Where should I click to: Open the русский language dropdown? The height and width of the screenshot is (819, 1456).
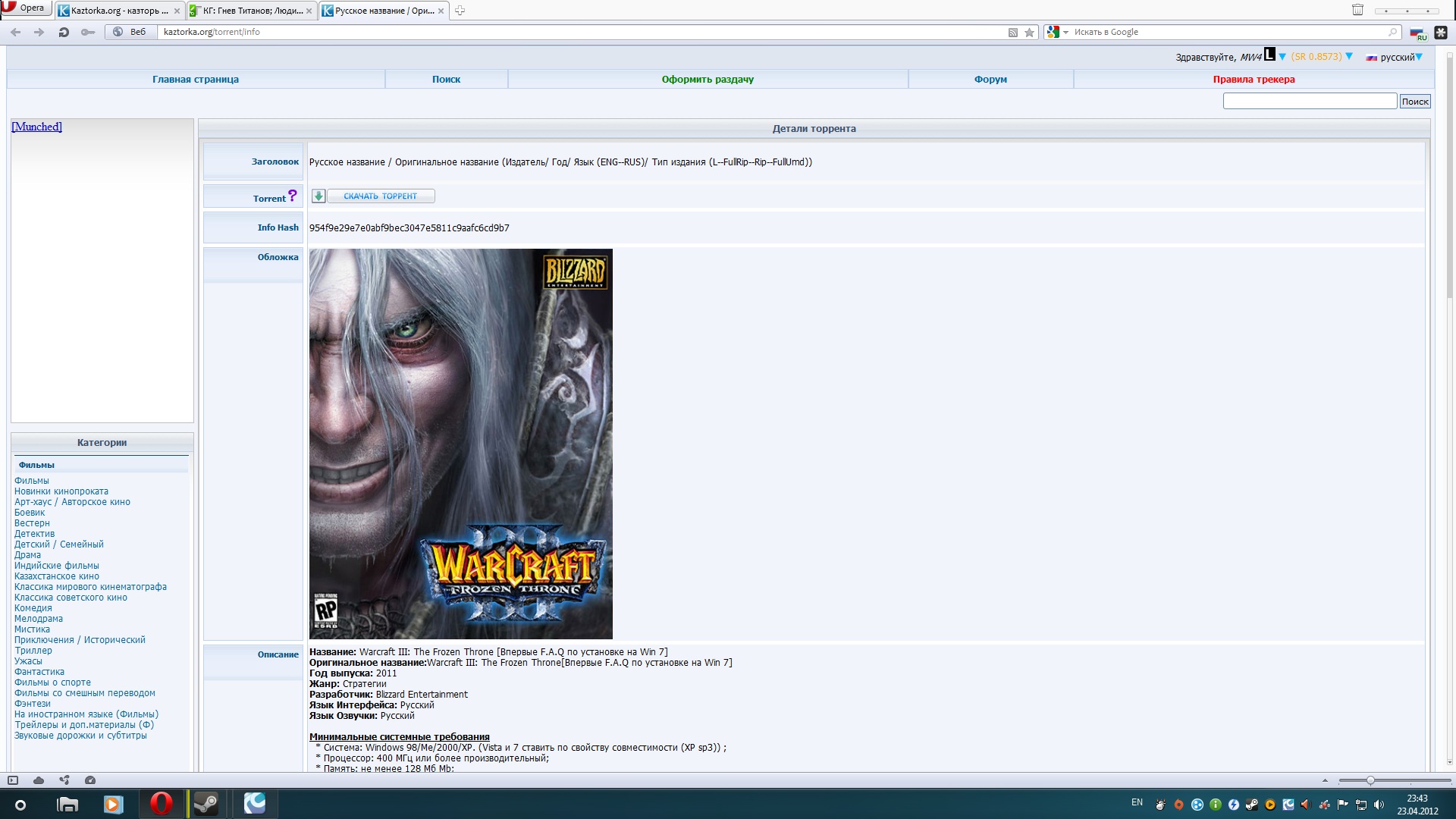tap(1419, 57)
